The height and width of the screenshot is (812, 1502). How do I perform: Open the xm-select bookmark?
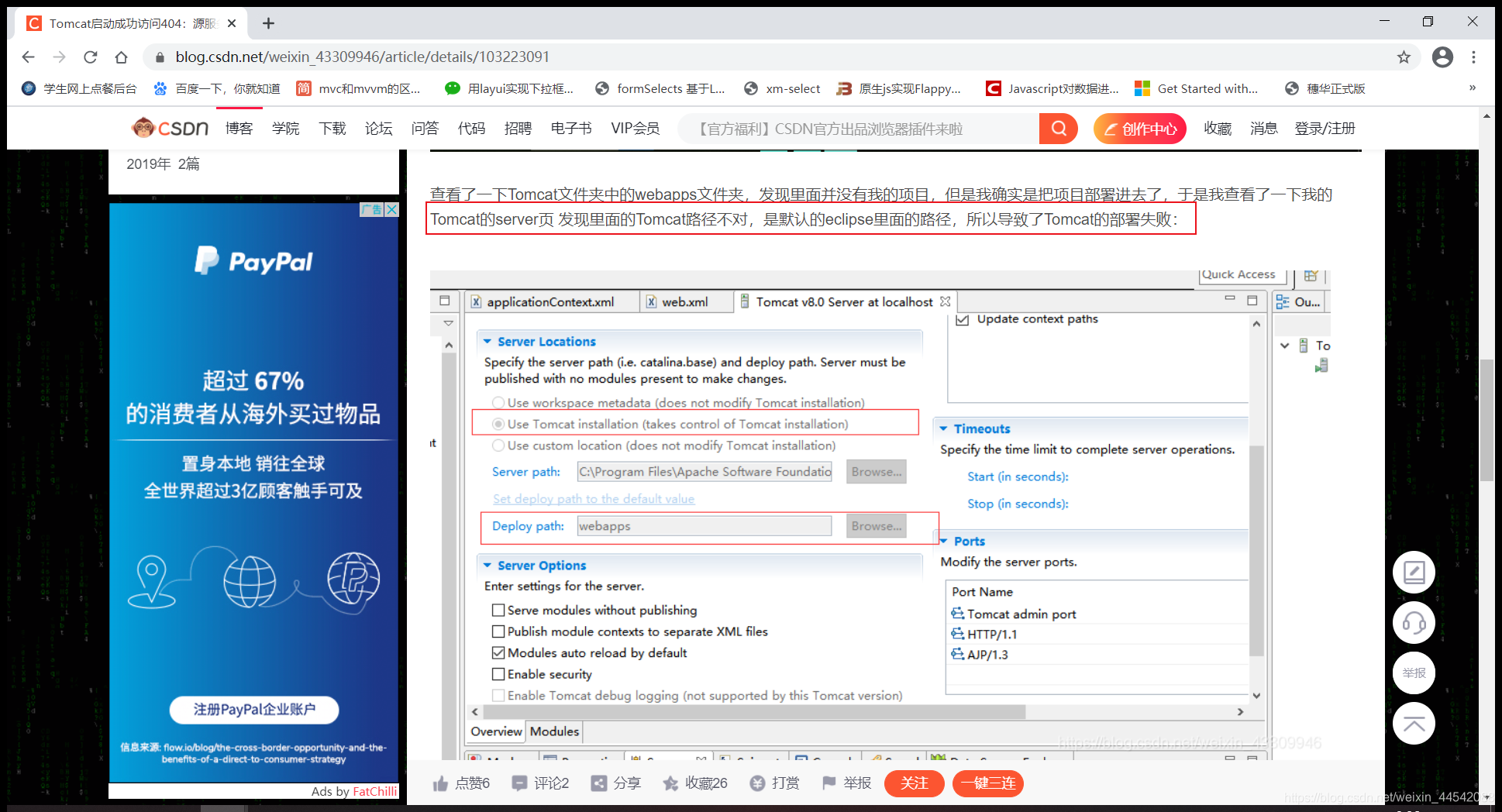coord(781,88)
